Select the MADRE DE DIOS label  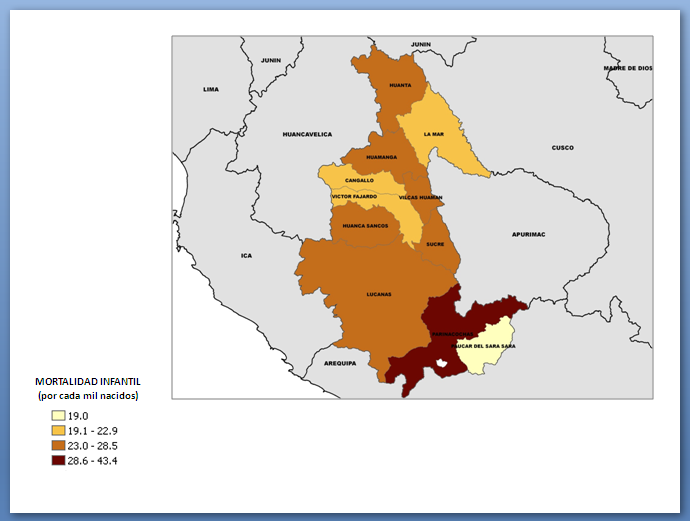[627, 68]
